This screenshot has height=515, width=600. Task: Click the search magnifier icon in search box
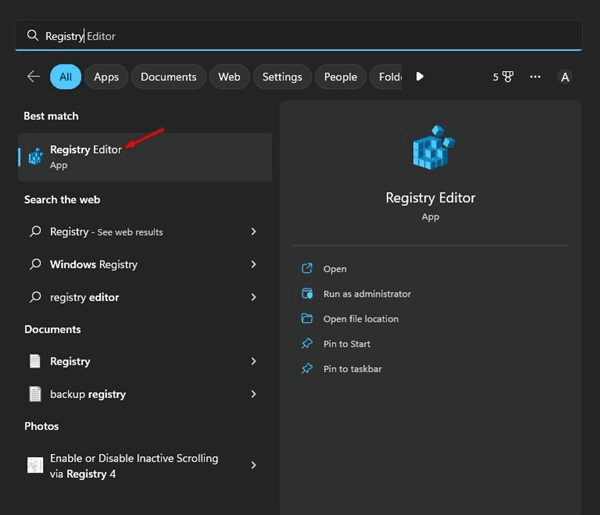[33, 36]
